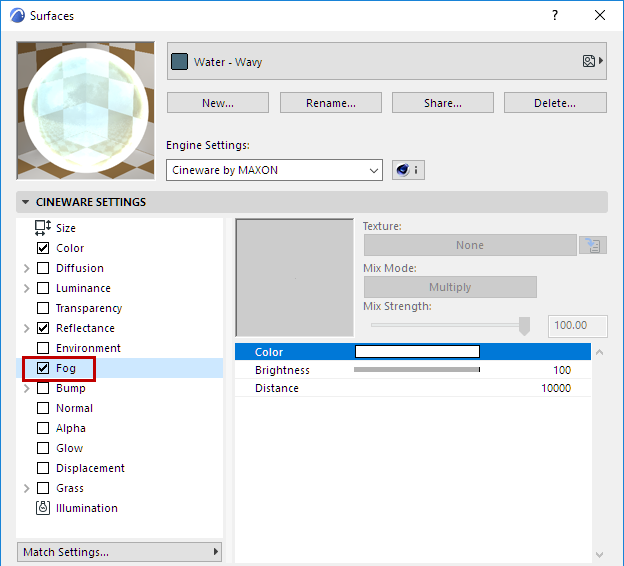The width and height of the screenshot is (624, 566).
Task: Enable the Transparency checkbox
Action: coord(43,308)
